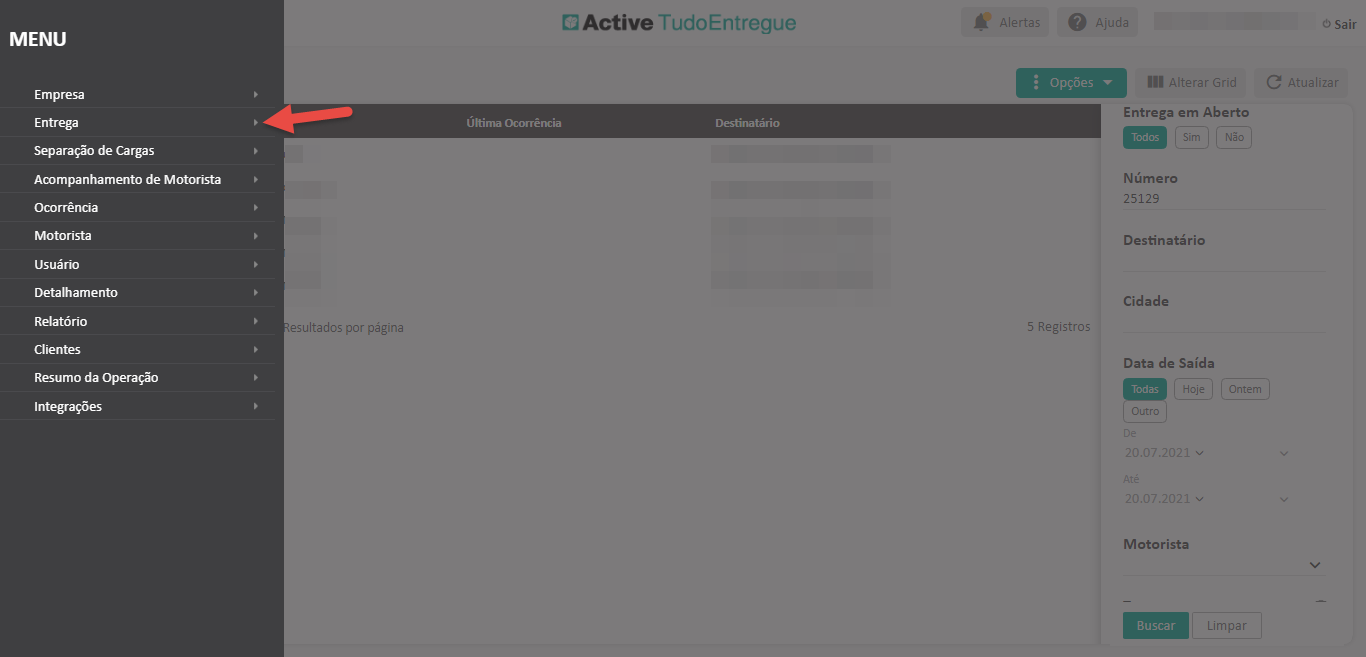Open the Entrega menu item
Screen dimensions: 1366x657
56,123
